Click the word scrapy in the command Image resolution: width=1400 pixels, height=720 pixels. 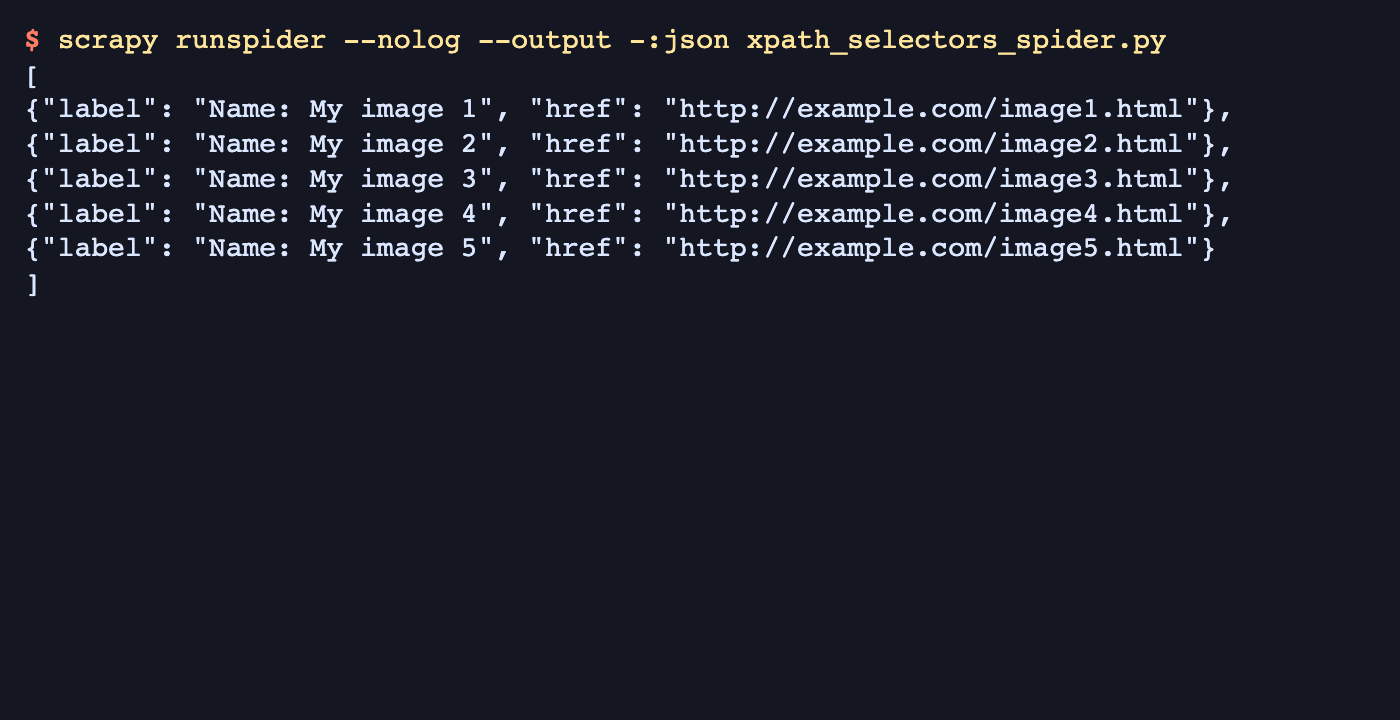coord(108,41)
